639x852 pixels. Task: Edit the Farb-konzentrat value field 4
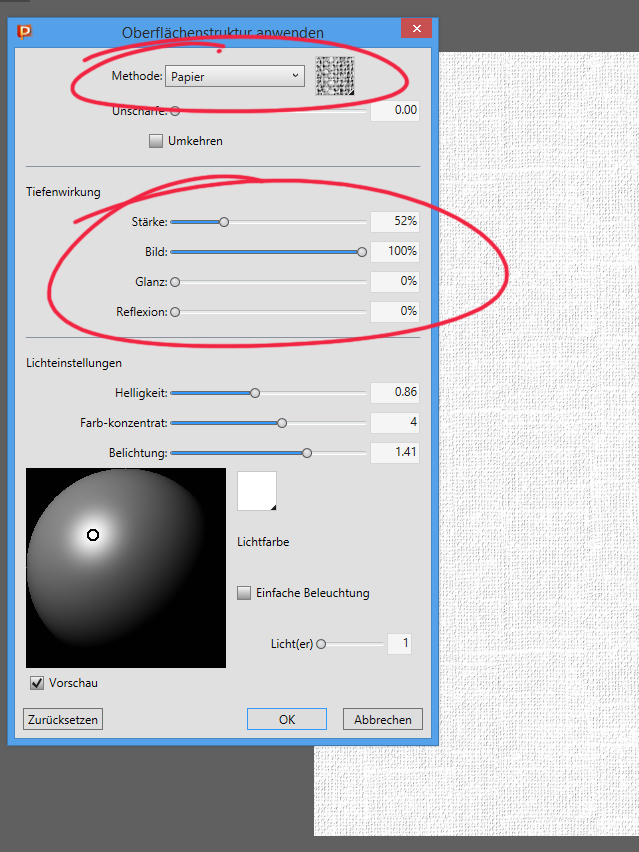tap(395, 422)
